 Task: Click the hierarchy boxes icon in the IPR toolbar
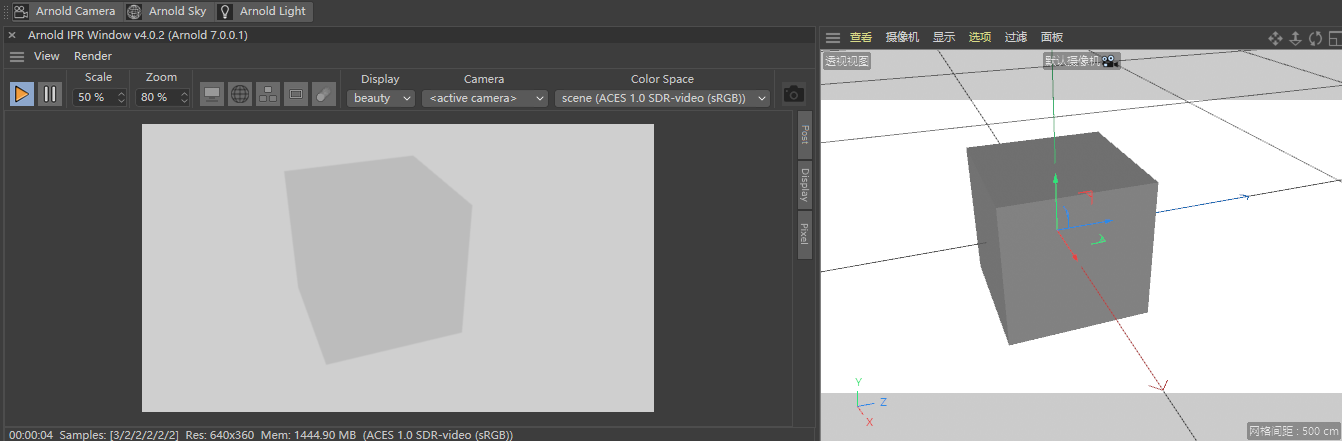(268, 94)
